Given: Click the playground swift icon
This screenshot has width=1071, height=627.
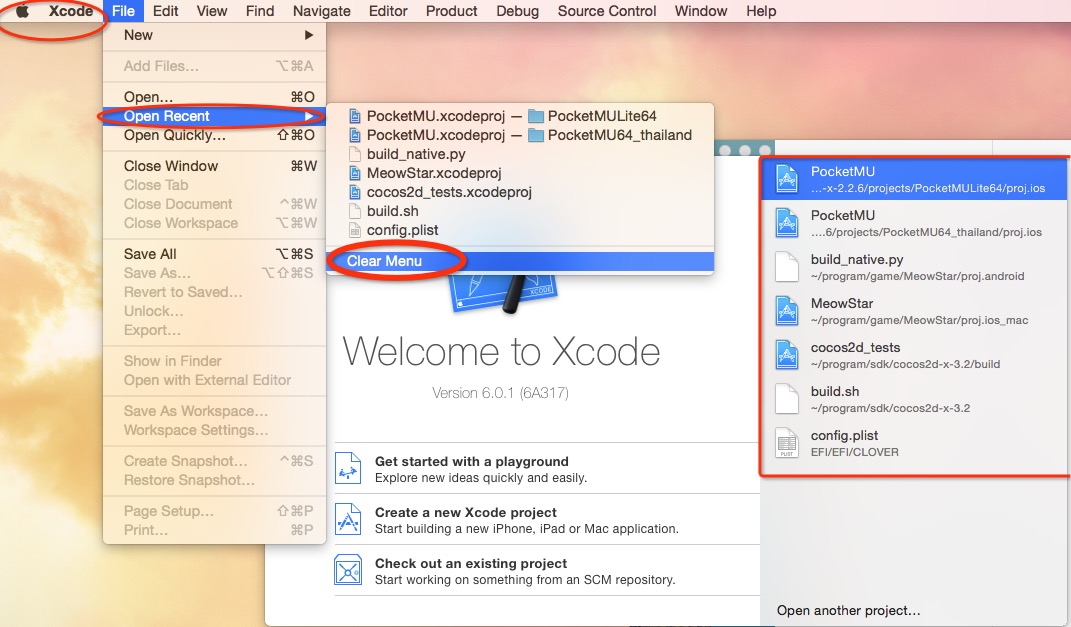Looking at the screenshot, I should (348, 469).
